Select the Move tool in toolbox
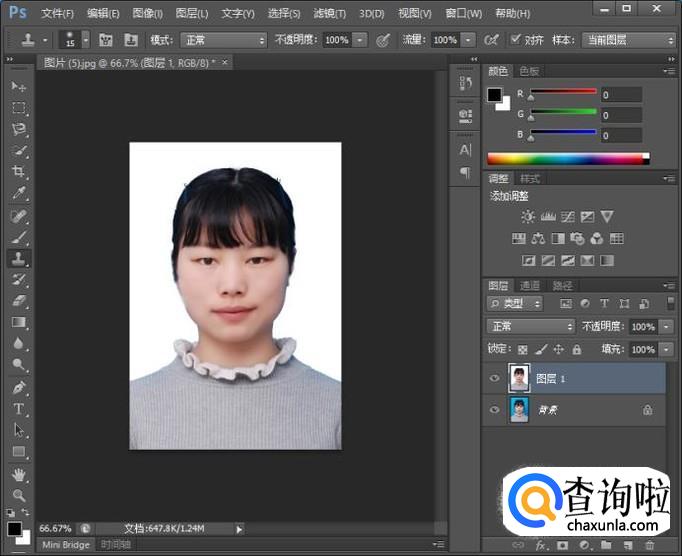Viewport: 682px width, 556px height. pos(19,86)
